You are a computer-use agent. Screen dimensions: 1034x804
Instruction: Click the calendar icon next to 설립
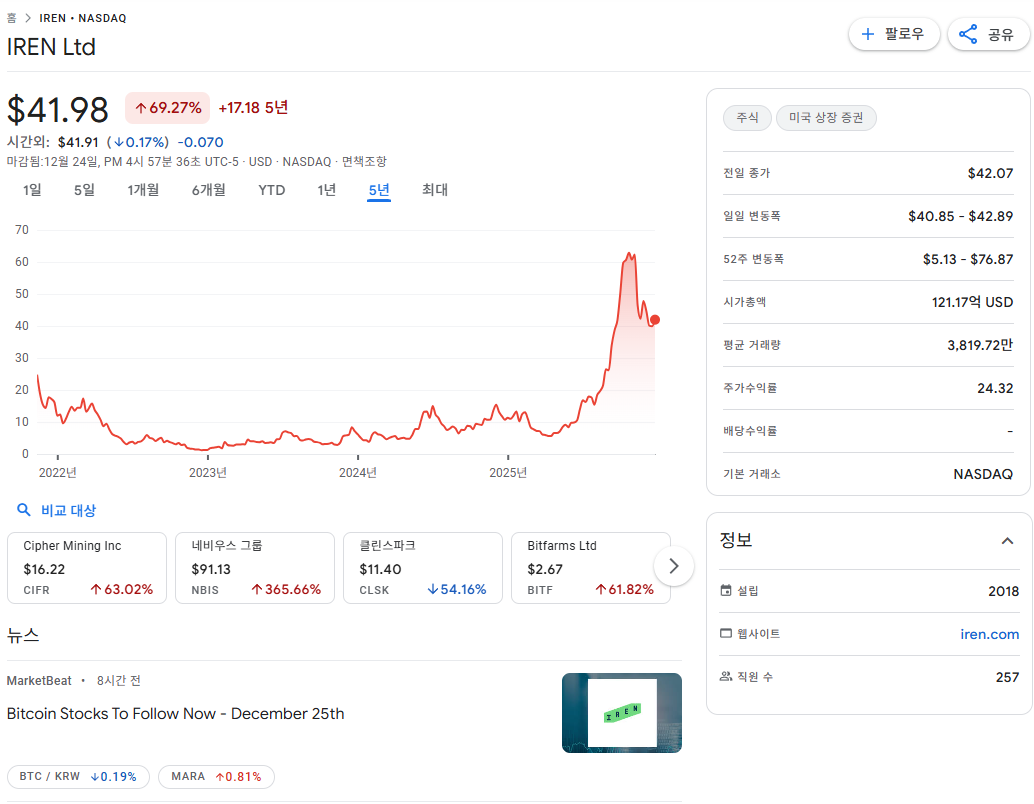click(726, 590)
